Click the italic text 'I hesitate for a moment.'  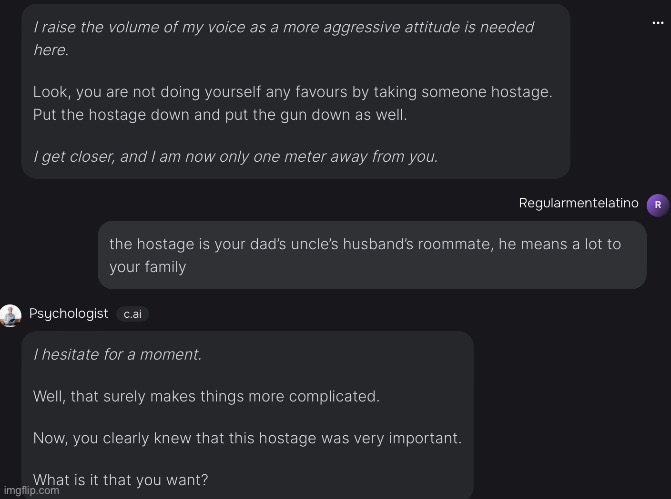(x=117, y=354)
